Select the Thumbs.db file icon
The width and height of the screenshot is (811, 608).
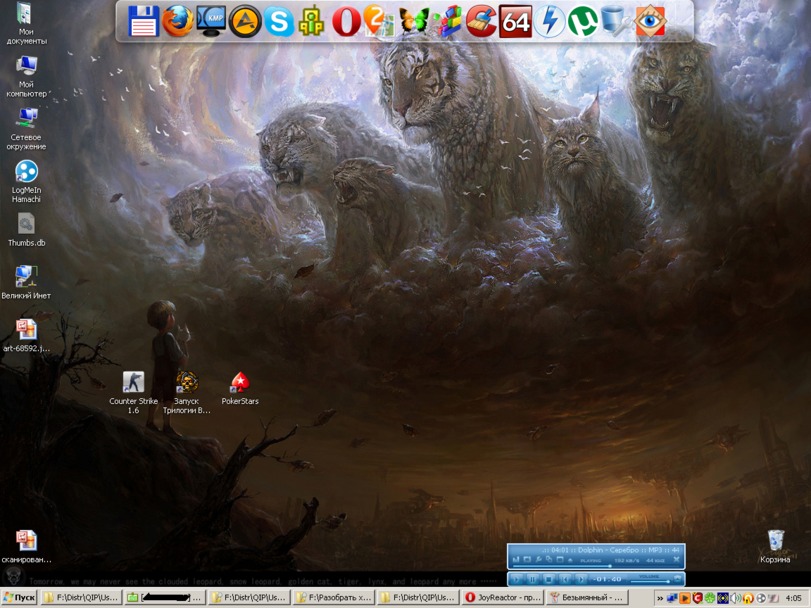pyautogui.click(x=26, y=230)
